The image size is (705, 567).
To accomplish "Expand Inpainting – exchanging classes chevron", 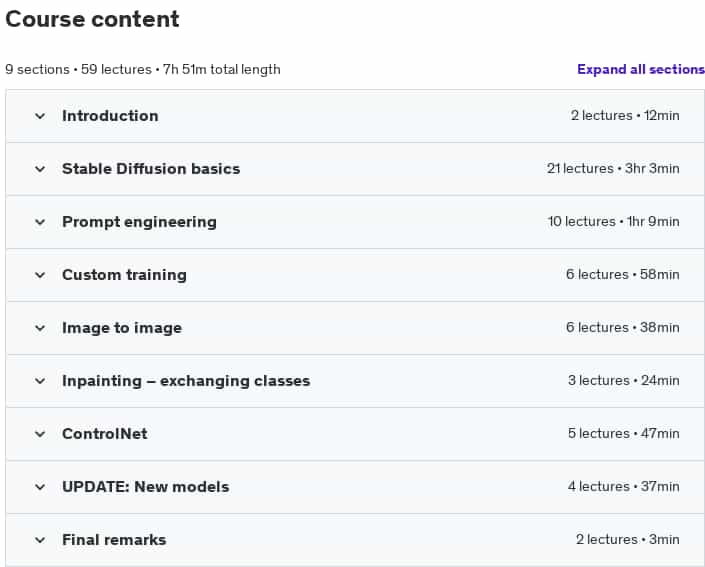I will 40,381.
